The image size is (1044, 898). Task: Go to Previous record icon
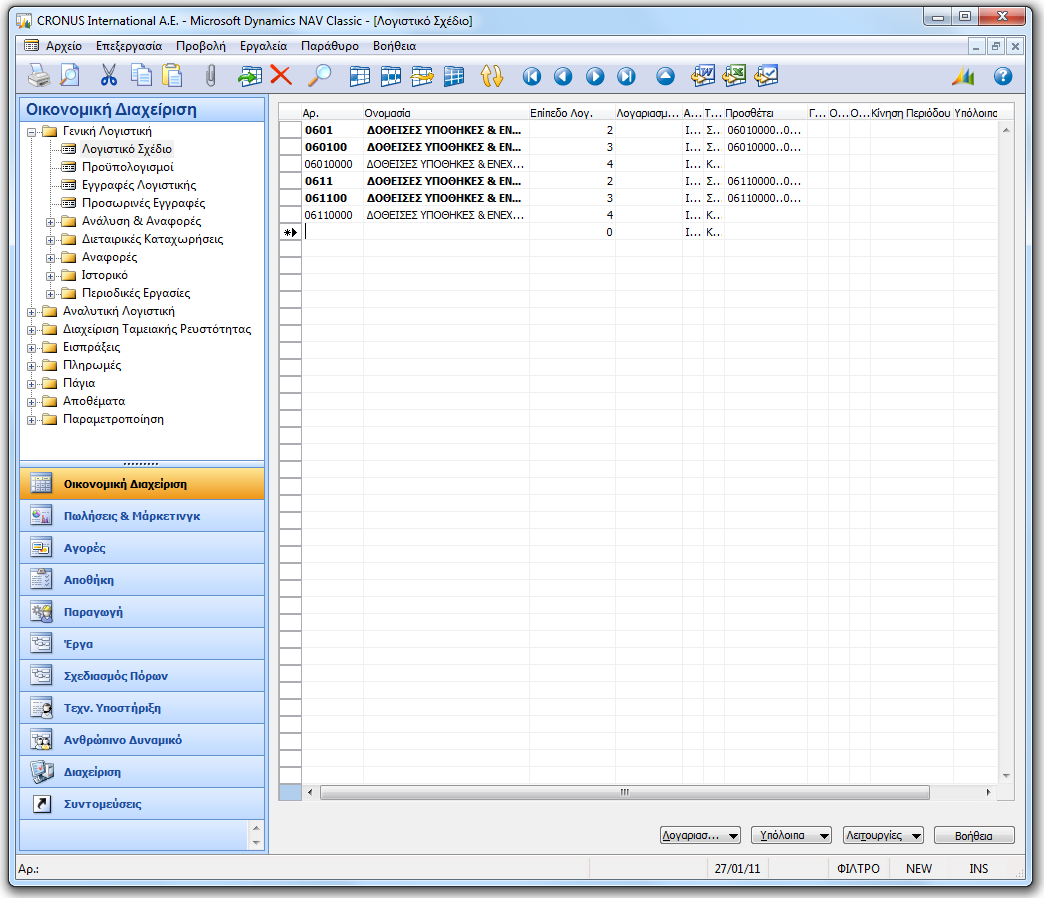[x=563, y=77]
